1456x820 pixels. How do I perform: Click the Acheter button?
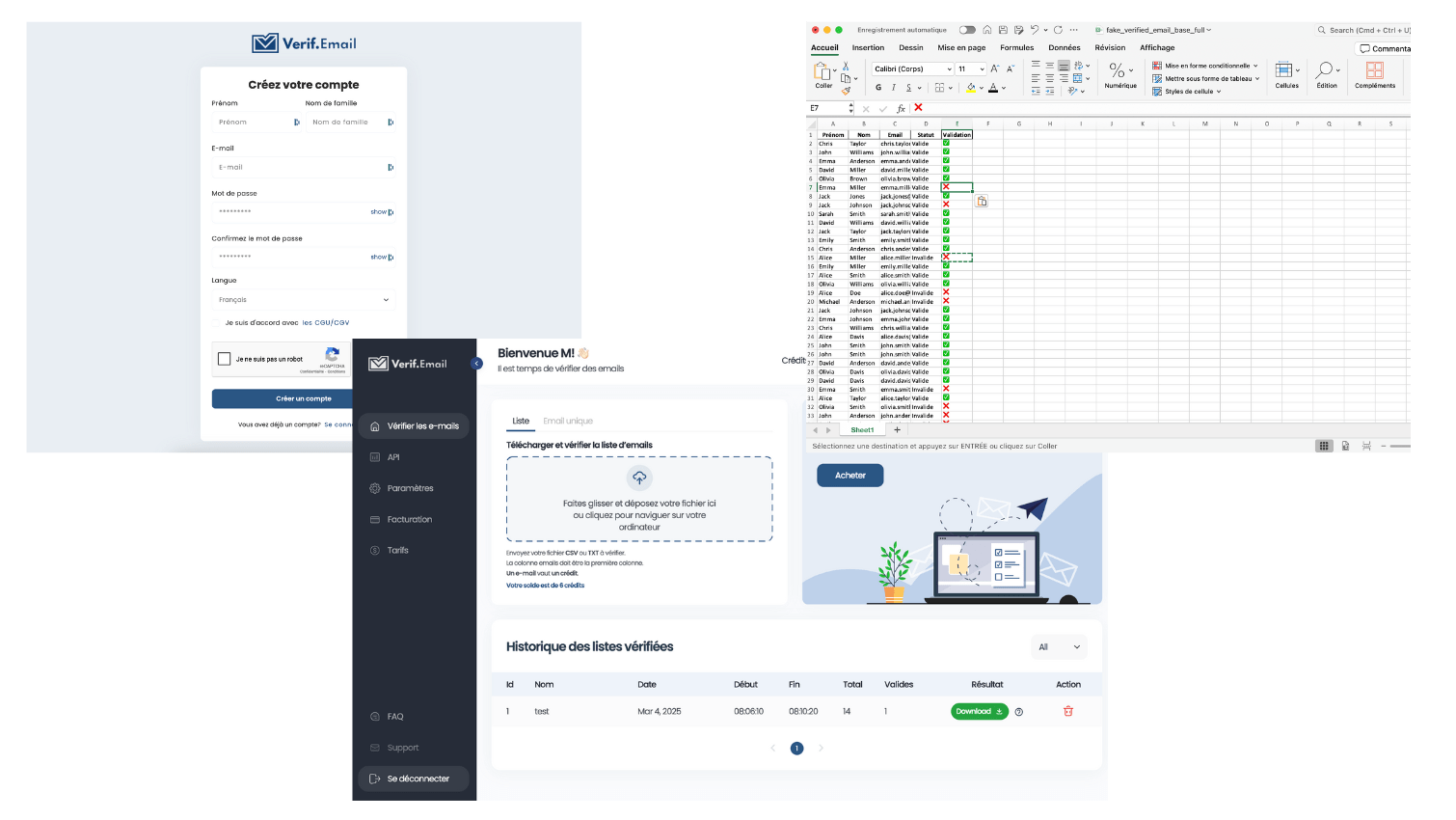[x=850, y=476]
